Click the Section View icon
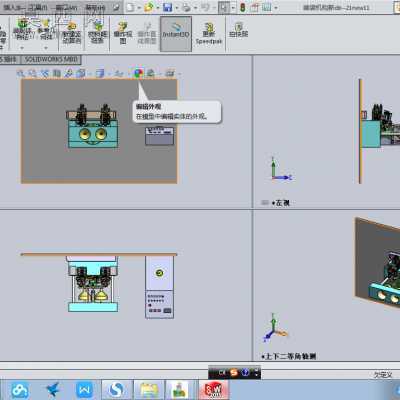This screenshot has width=400, height=400. [x=57, y=73]
